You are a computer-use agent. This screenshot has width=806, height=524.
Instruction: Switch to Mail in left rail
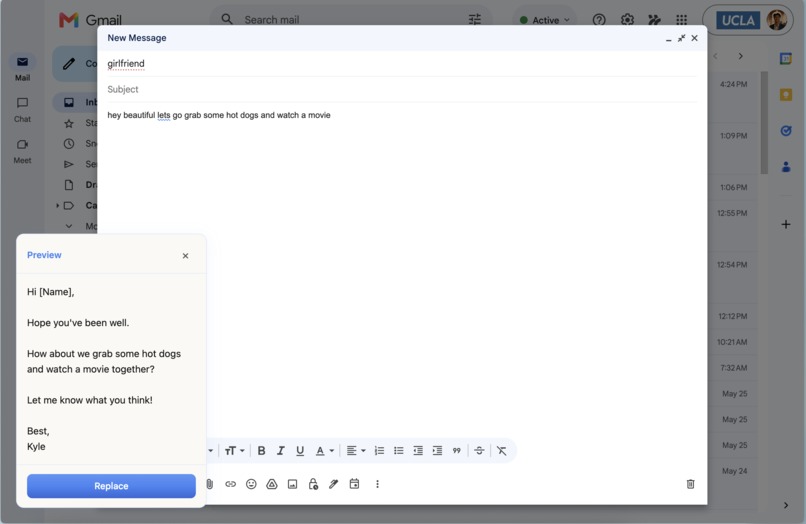22,68
